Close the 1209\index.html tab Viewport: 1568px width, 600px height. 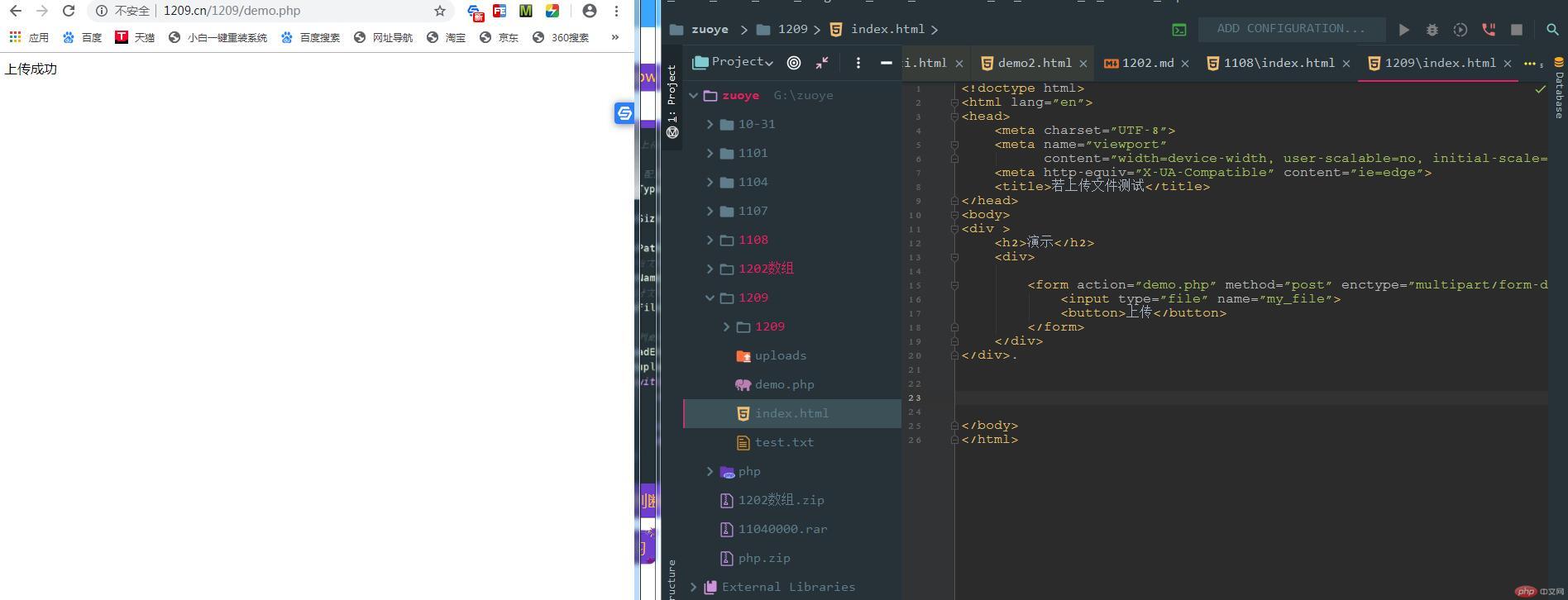coord(1508,63)
